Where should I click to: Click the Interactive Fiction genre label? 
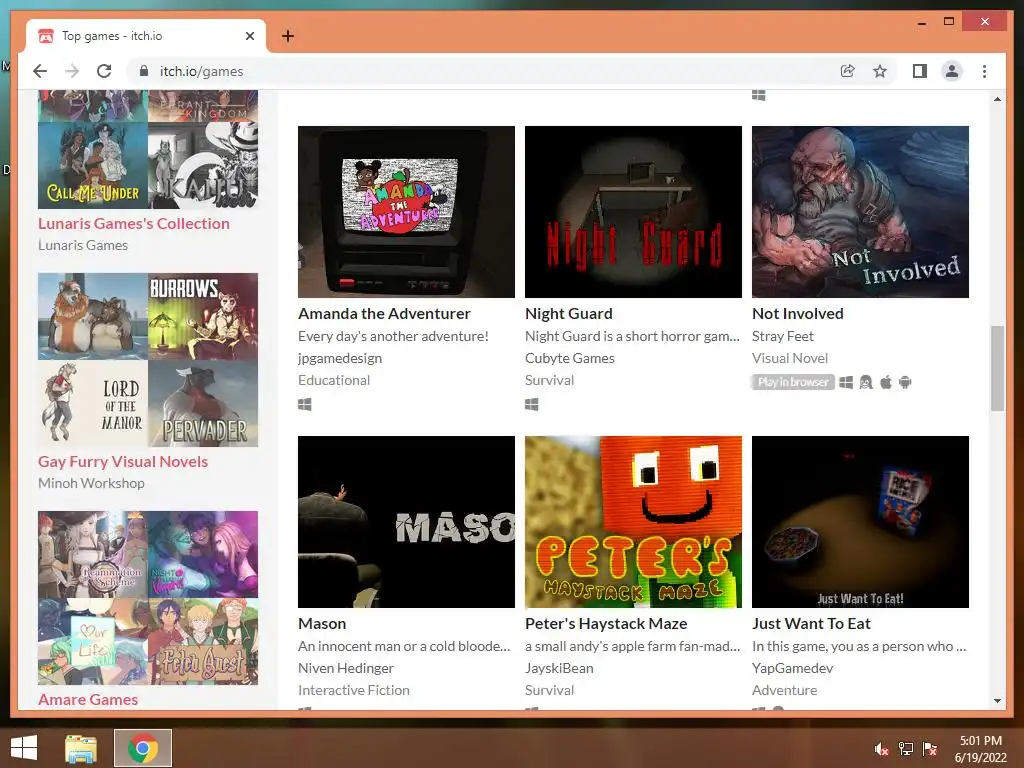coord(353,690)
